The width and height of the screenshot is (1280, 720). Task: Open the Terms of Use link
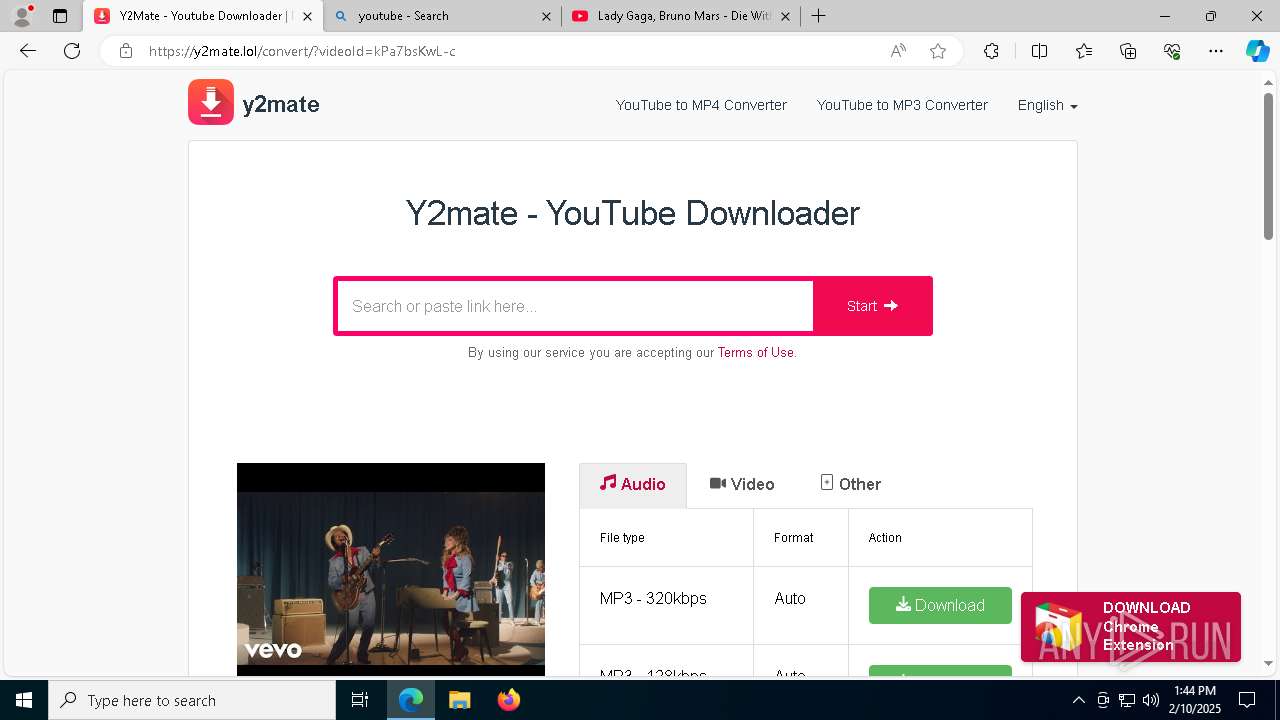(x=755, y=352)
